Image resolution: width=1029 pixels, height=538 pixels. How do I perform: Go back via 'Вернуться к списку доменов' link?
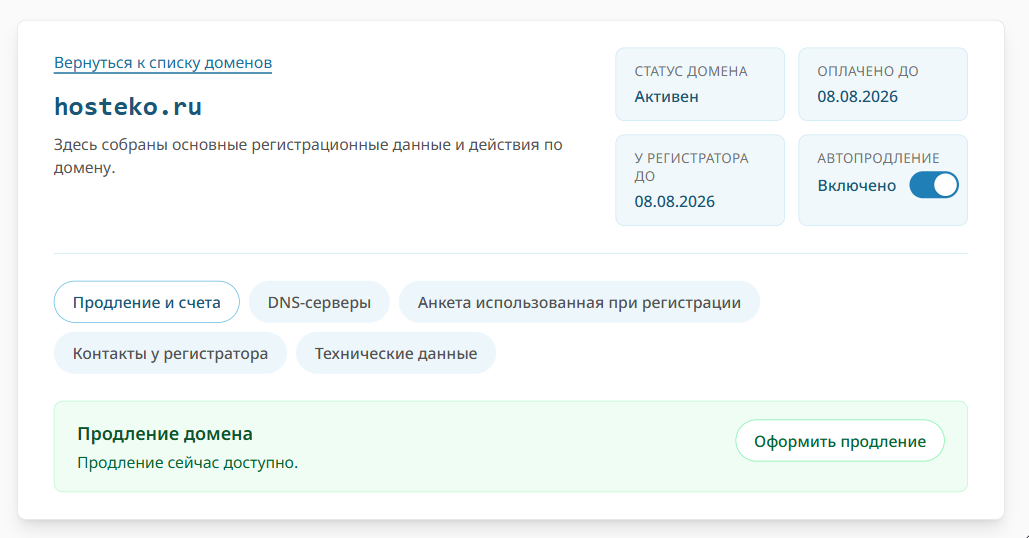tap(163, 63)
